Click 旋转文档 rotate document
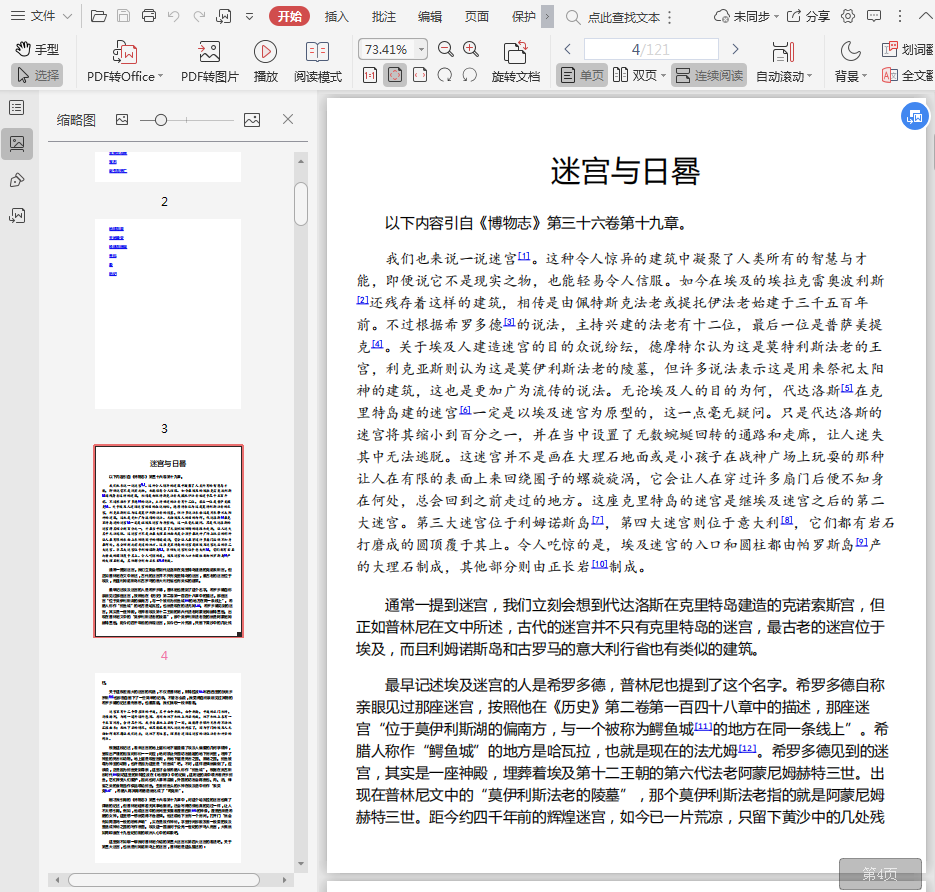The width and height of the screenshot is (935, 892). tap(516, 61)
